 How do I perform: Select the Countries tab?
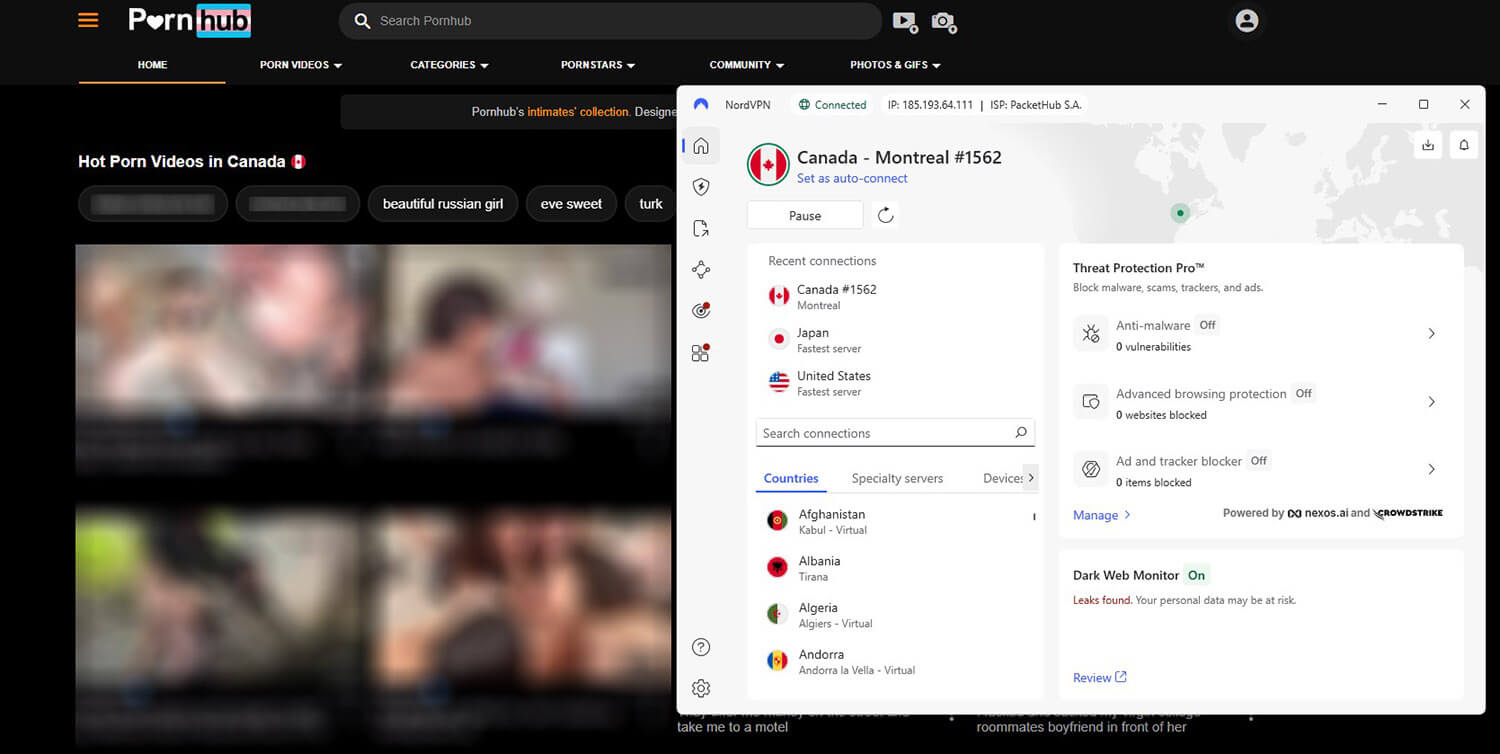[x=790, y=478]
